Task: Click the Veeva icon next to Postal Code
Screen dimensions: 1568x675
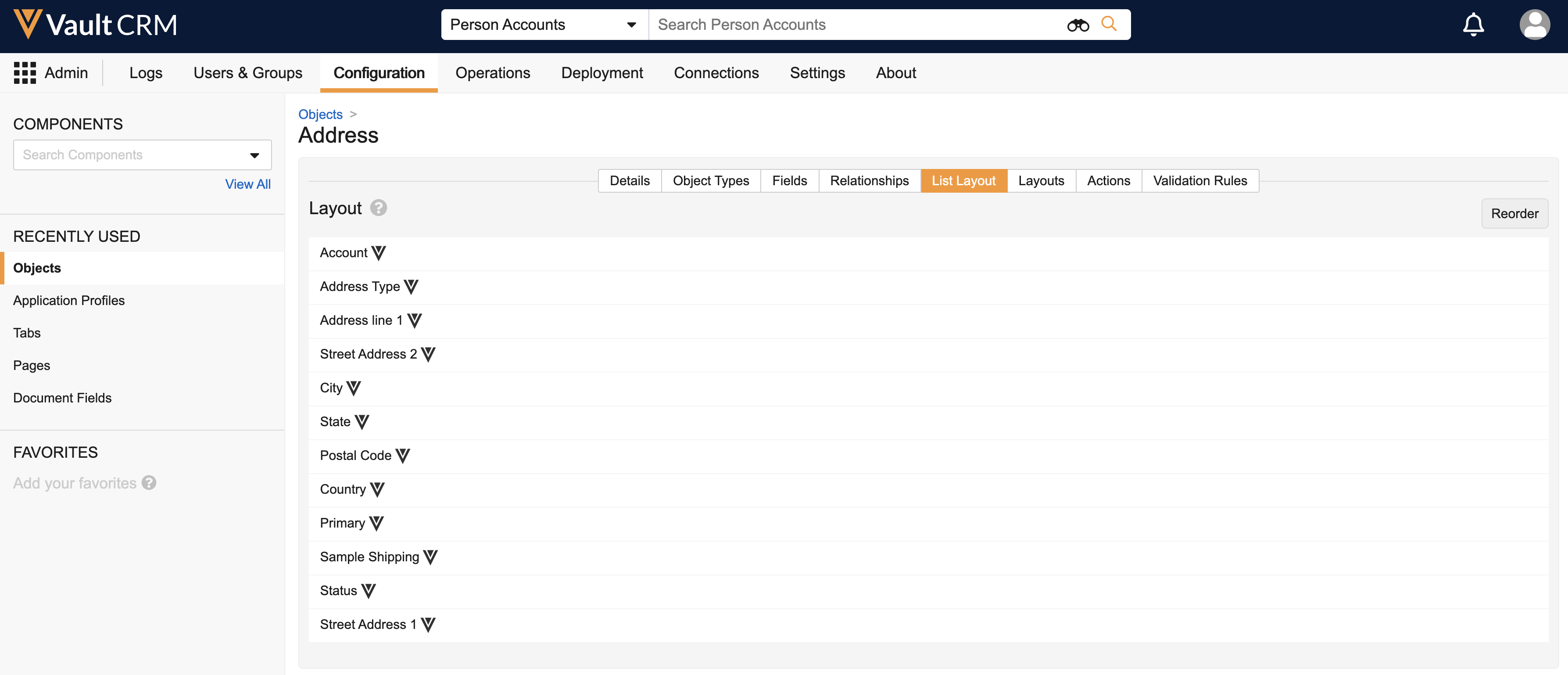Action: coord(403,455)
